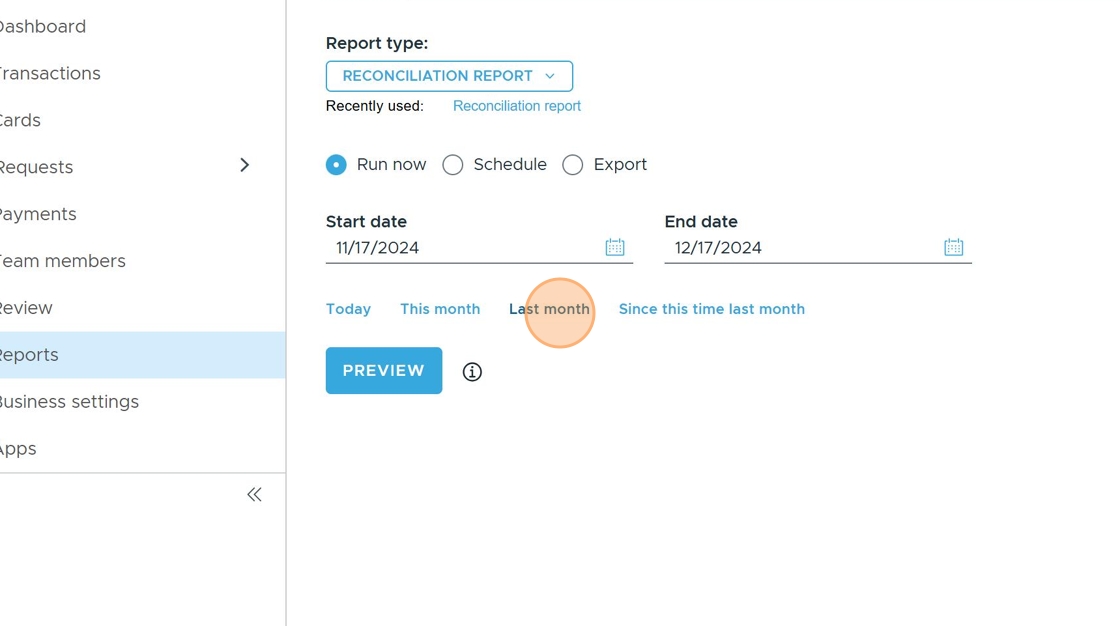
Task: Navigate to Cards section
Action: pos(20,121)
